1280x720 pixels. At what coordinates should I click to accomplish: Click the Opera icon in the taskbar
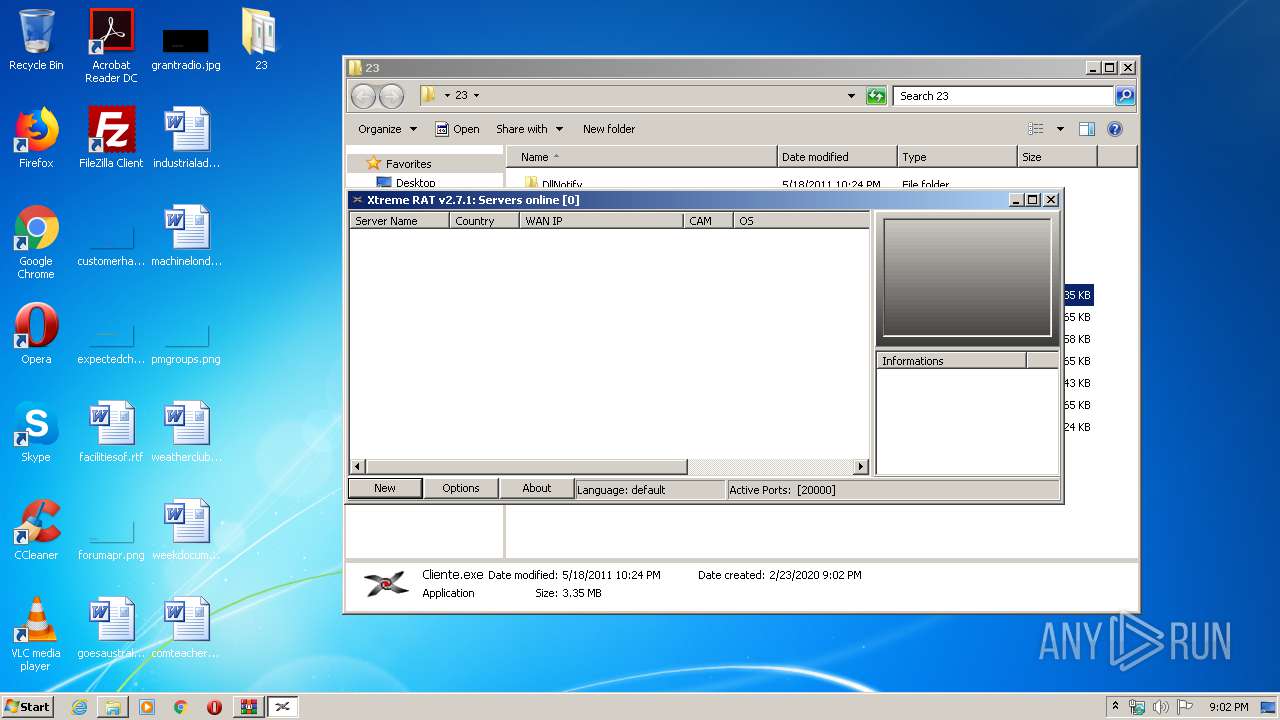click(214, 707)
